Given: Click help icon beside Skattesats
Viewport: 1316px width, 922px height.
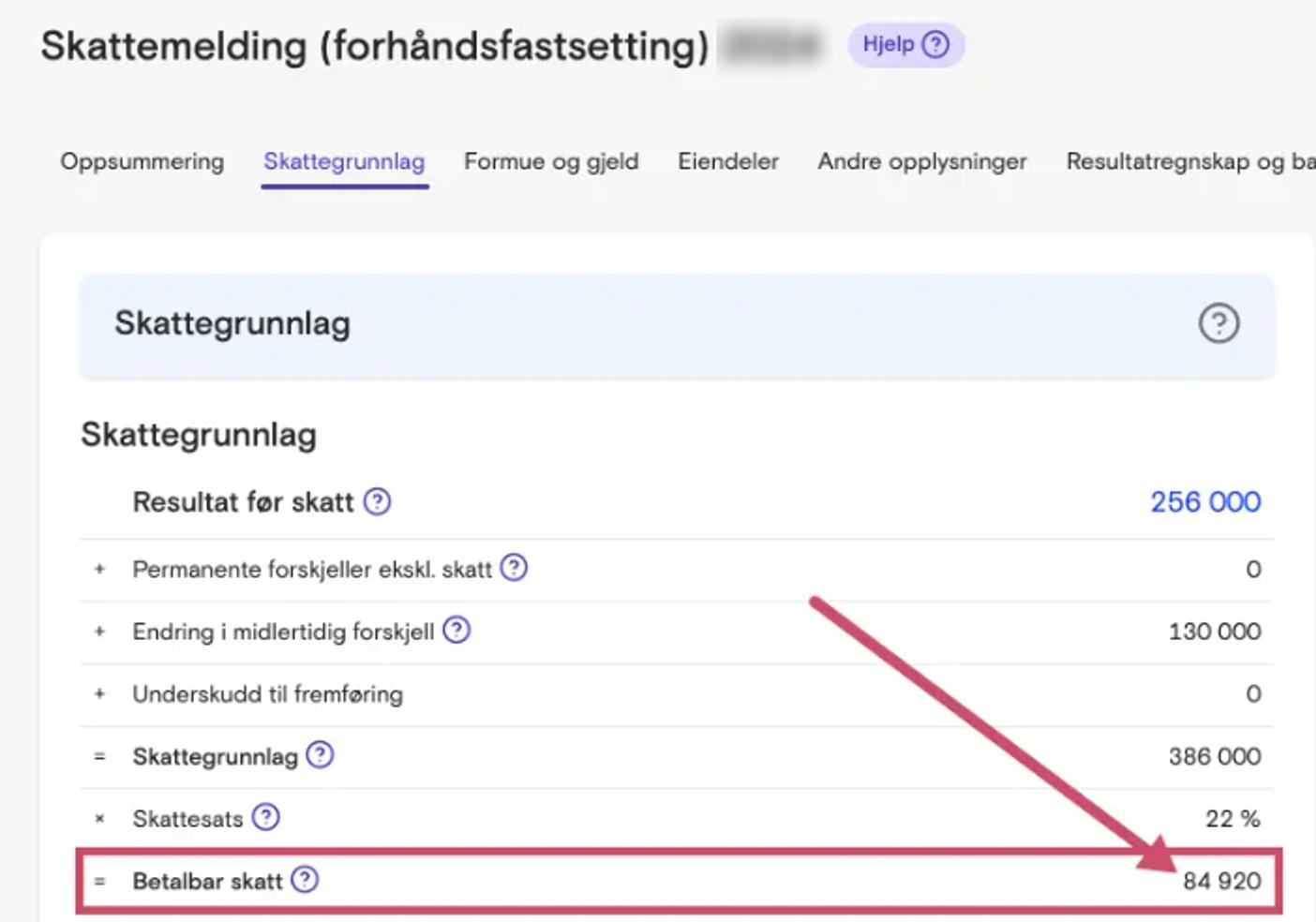Looking at the screenshot, I should [266, 818].
